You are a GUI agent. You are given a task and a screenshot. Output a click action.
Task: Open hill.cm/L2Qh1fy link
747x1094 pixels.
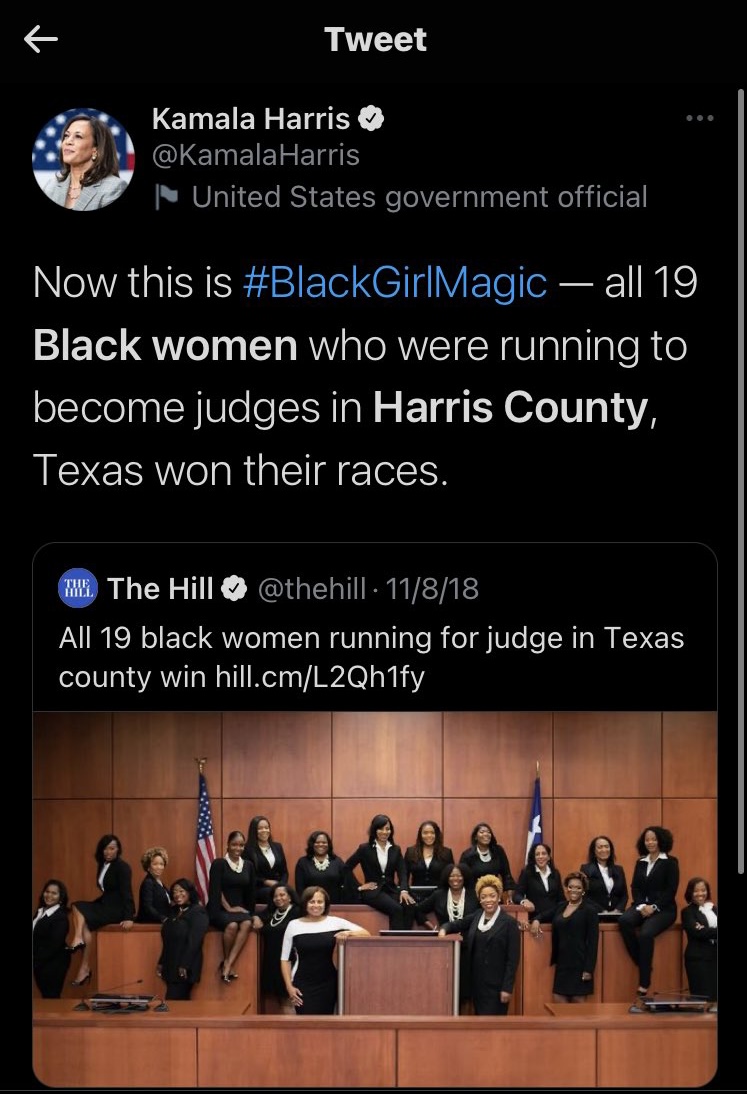pyautogui.click(x=320, y=677)
